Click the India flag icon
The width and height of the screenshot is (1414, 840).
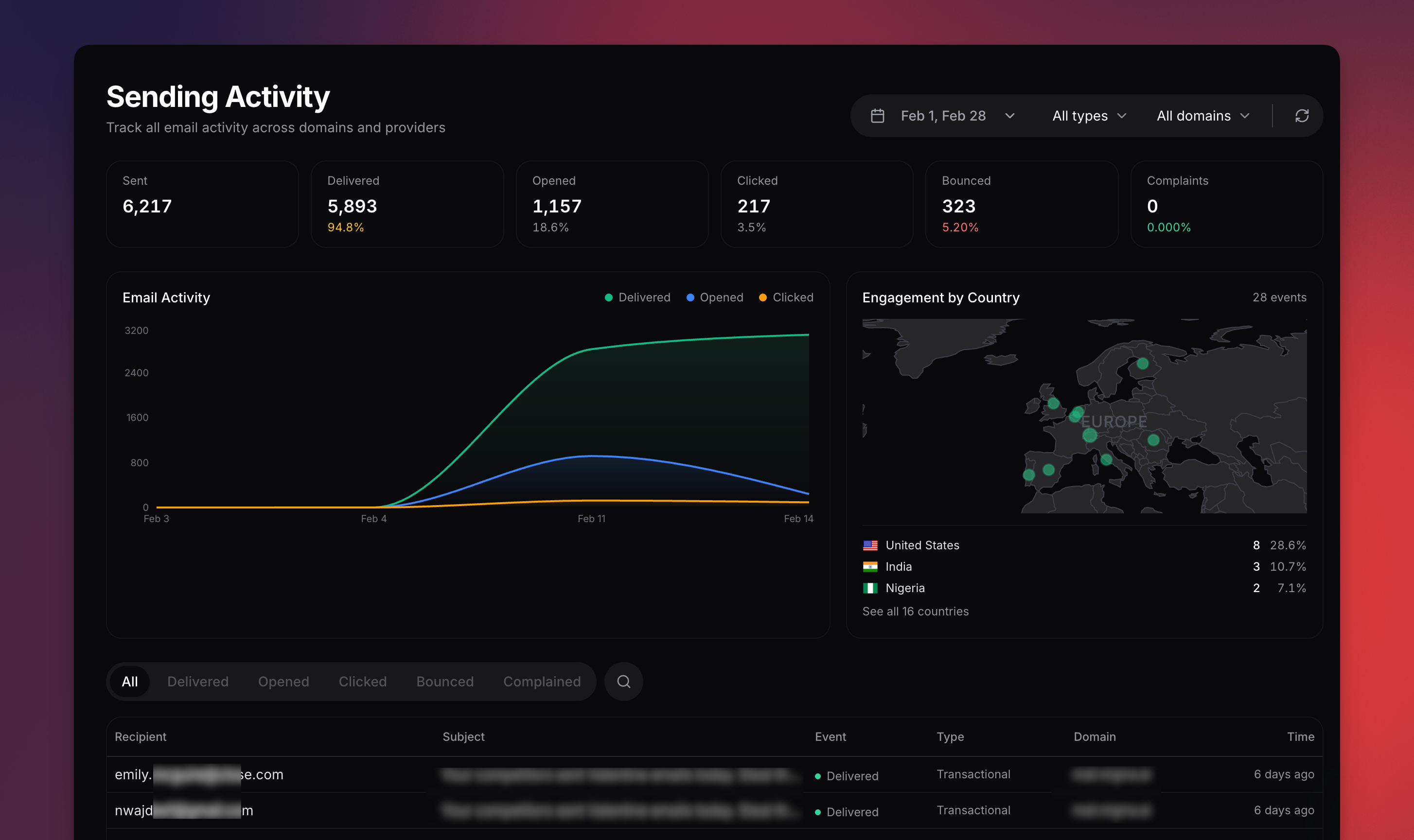tap(870, 567)
